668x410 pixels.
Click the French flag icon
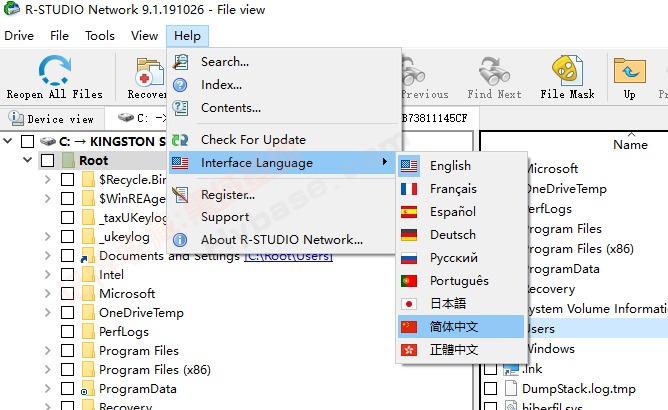(x=409, y=189)
